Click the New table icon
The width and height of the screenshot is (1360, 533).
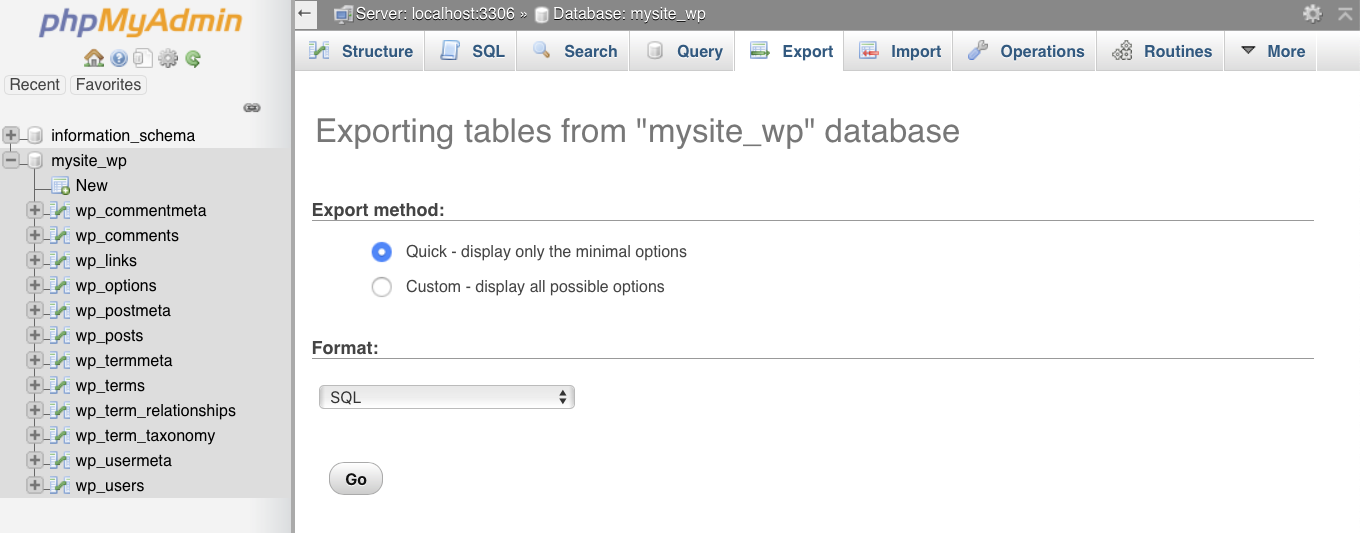click(x=60, y=186)
